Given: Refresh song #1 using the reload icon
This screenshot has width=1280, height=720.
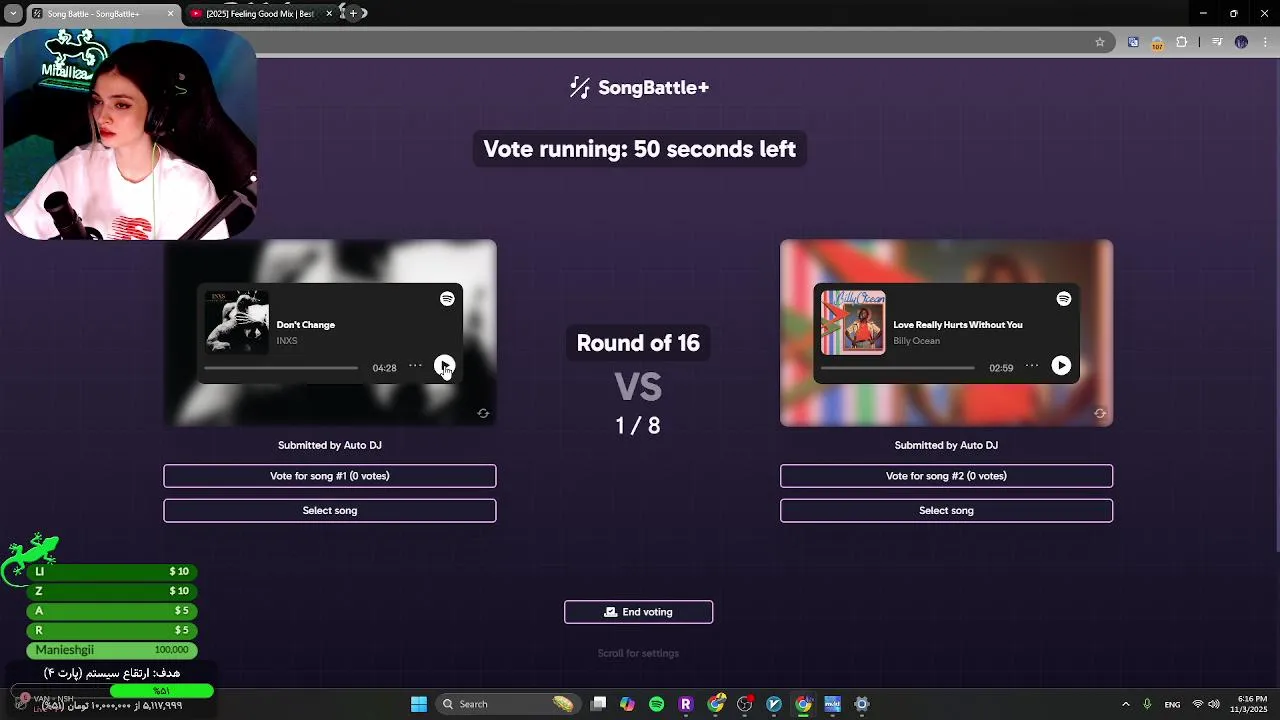Looking at the screenshot, I should [x=483, y=413].
